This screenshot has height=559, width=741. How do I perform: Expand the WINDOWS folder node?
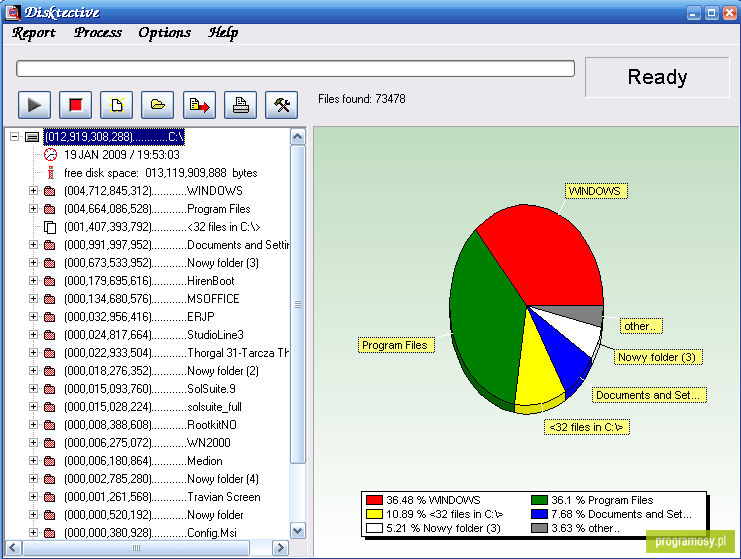[x=33, y=190]
